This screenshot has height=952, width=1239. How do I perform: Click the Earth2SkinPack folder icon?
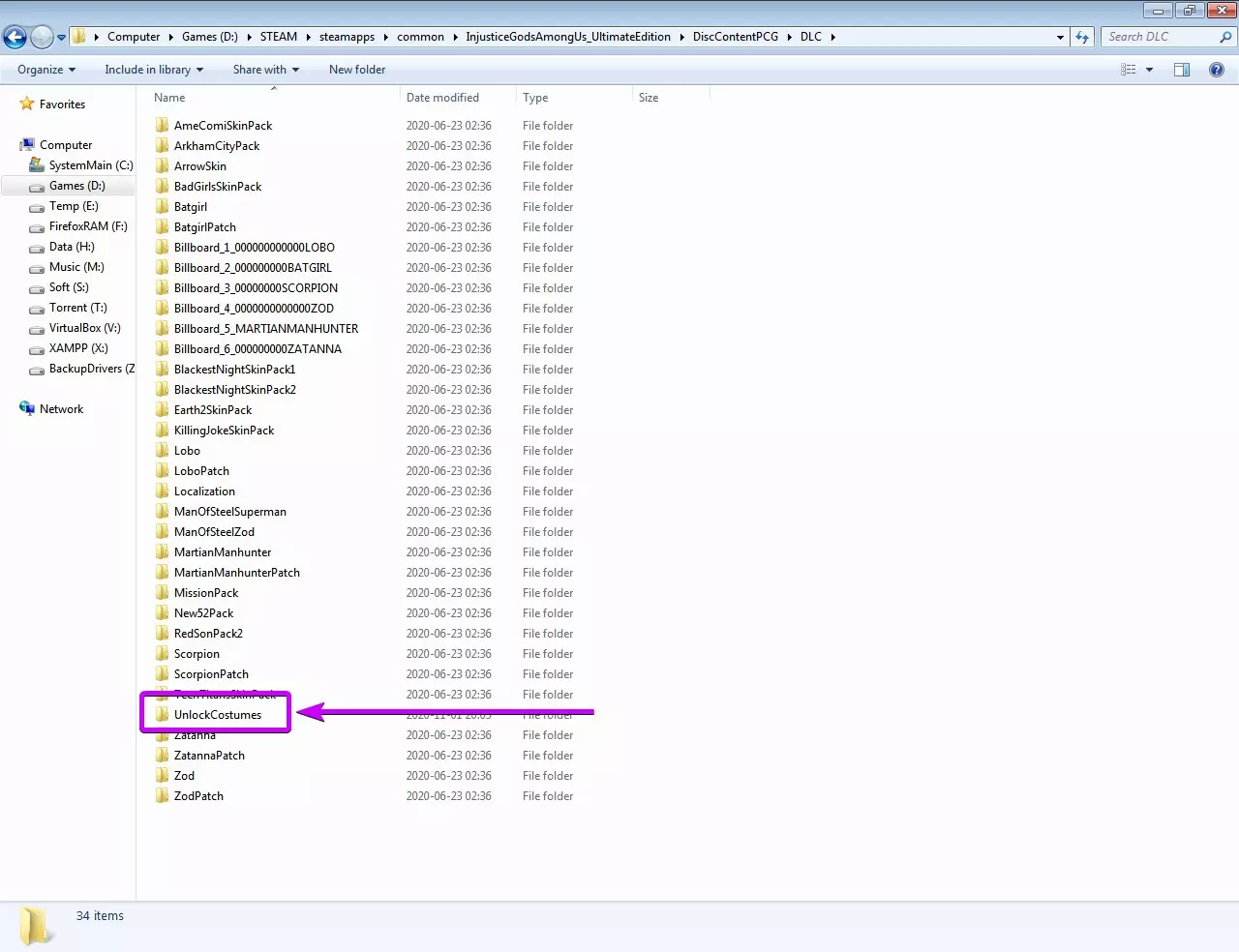(162, 410)
